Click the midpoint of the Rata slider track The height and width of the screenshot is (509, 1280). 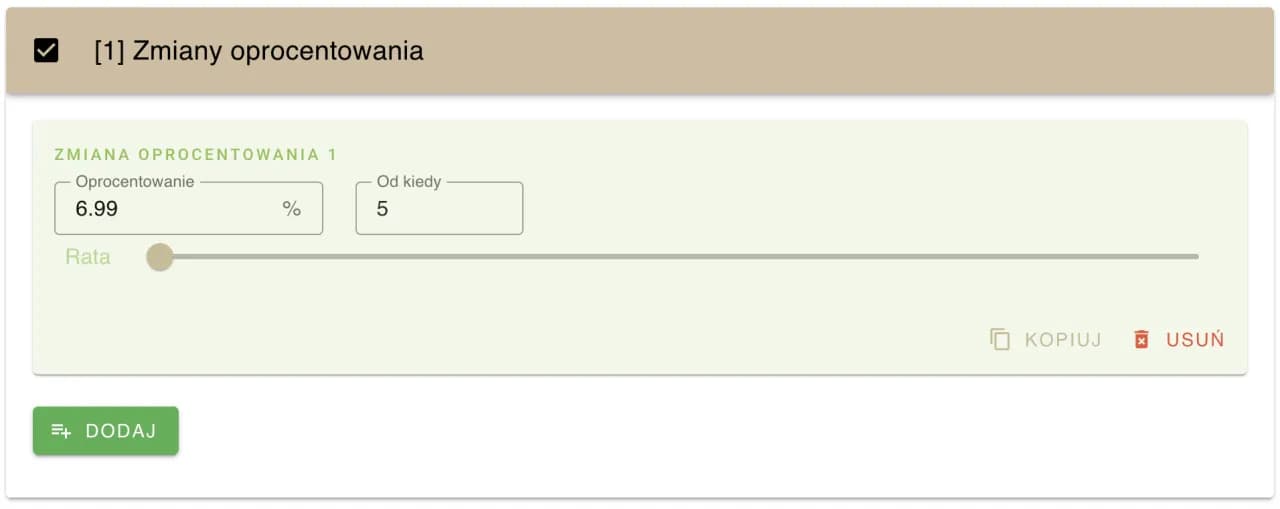point(679,257)
